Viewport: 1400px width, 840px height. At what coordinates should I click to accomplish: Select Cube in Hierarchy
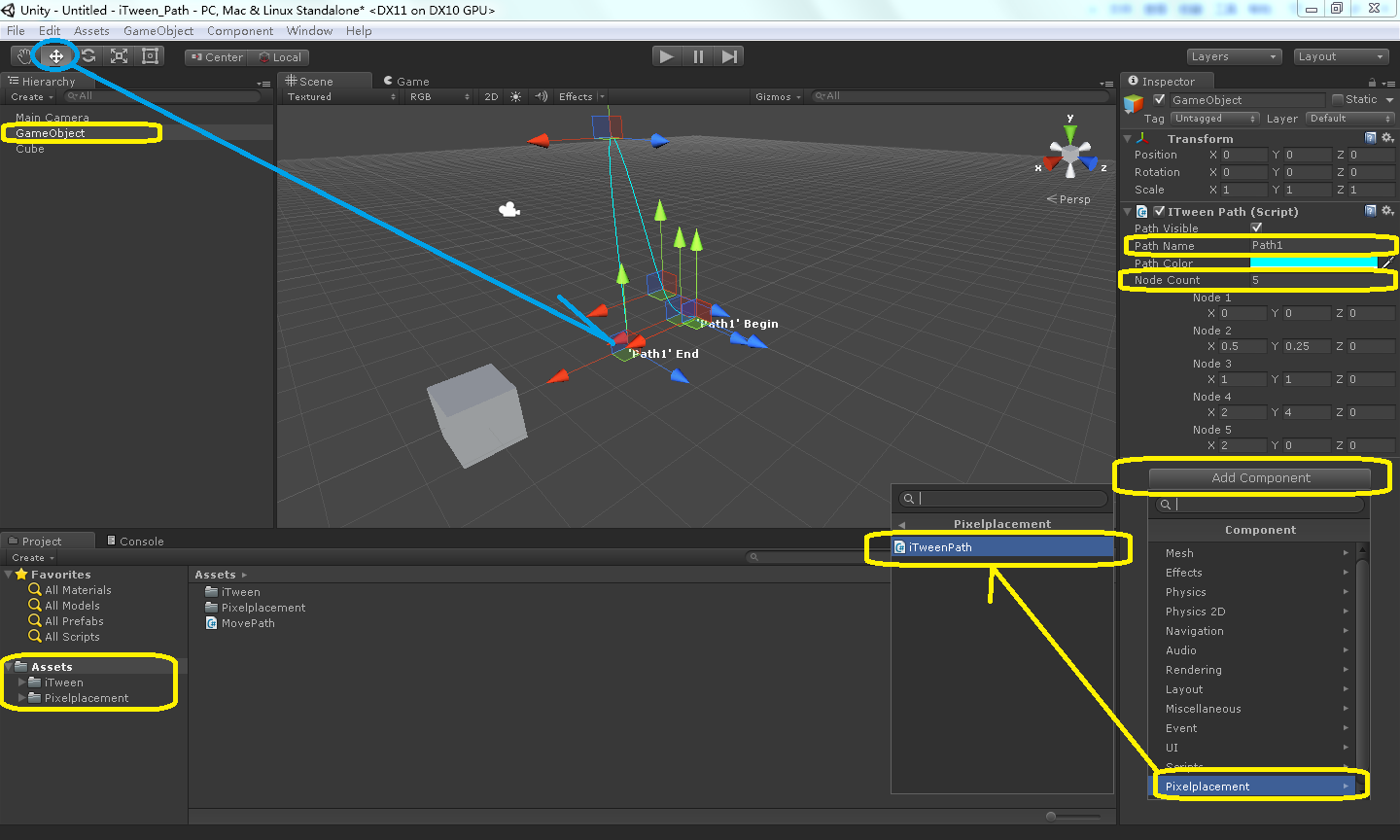tap(30, 149)
